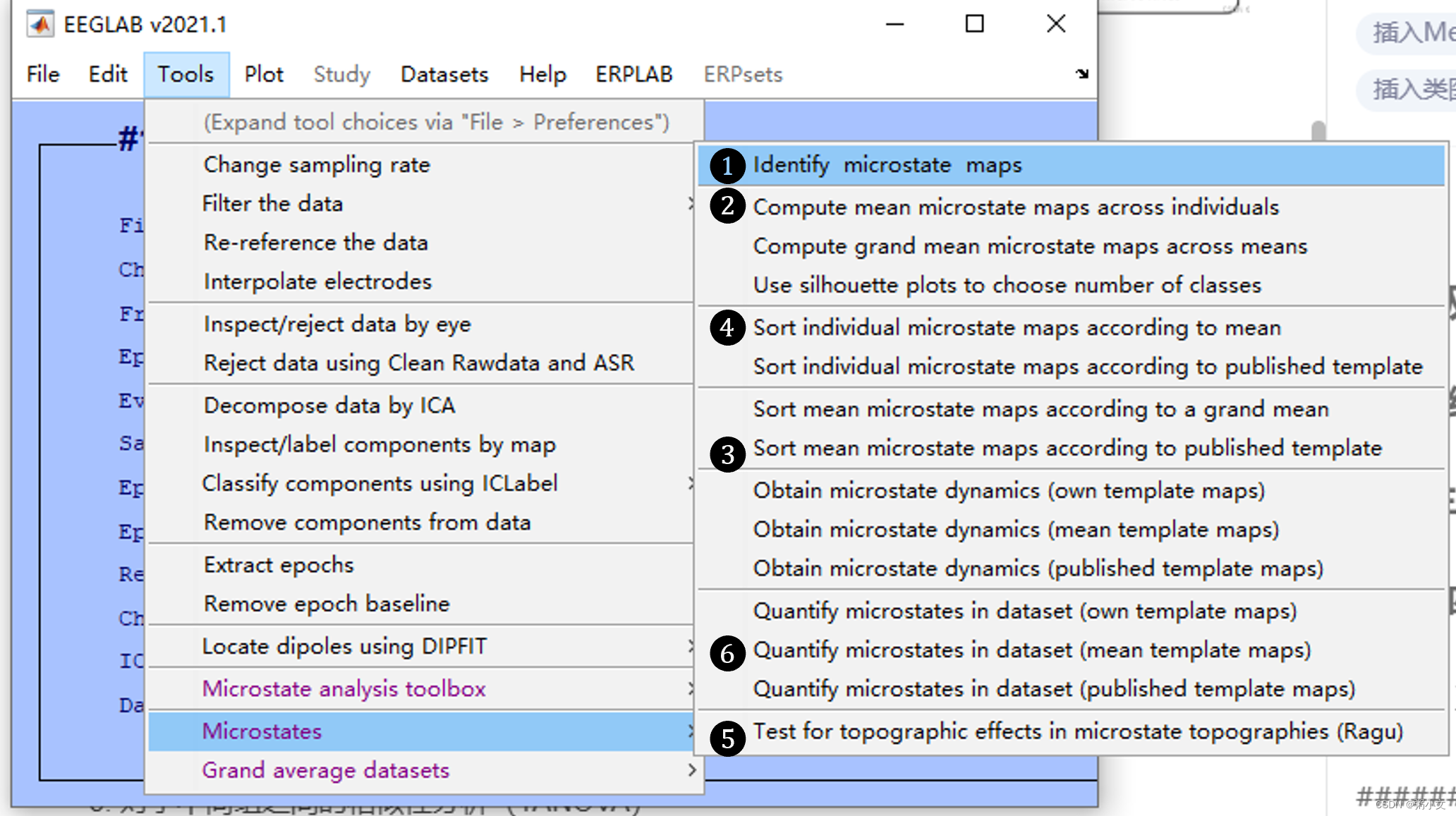Open the Help menu

(x=542, y=74)
